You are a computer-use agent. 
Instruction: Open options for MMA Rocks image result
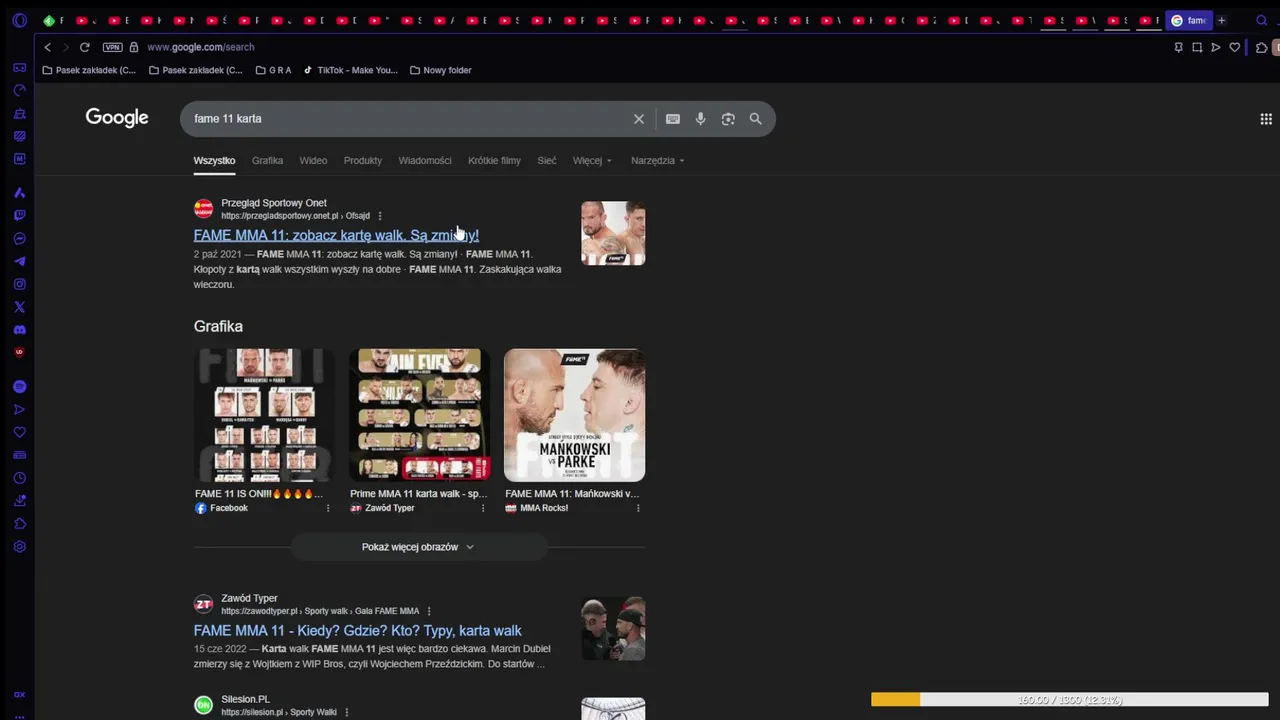click(x=638, y=508)
